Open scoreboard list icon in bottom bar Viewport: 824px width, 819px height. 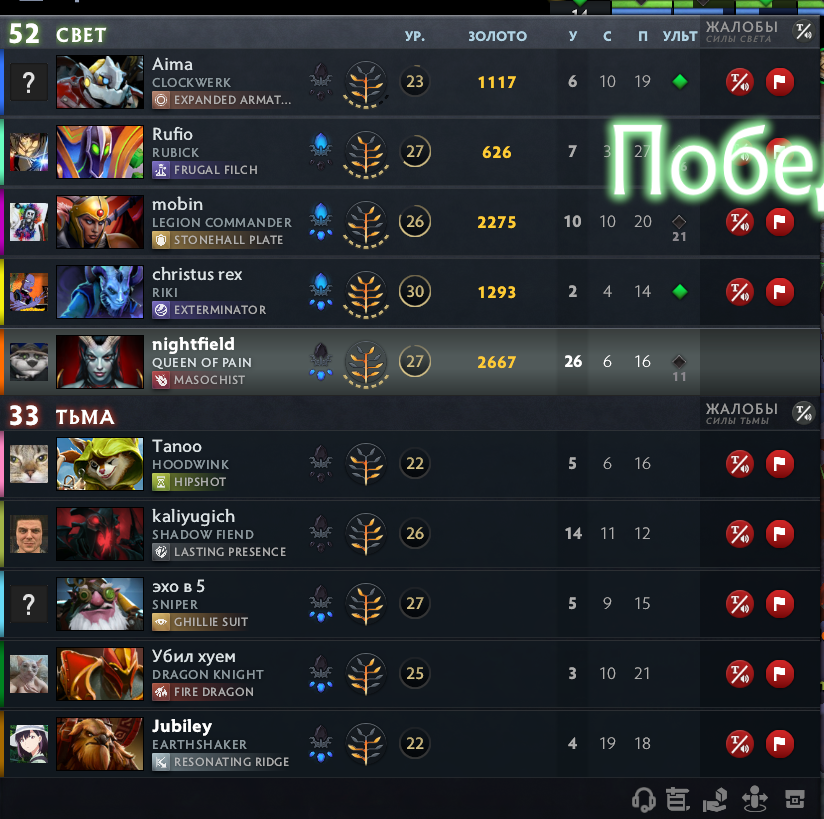678,800
